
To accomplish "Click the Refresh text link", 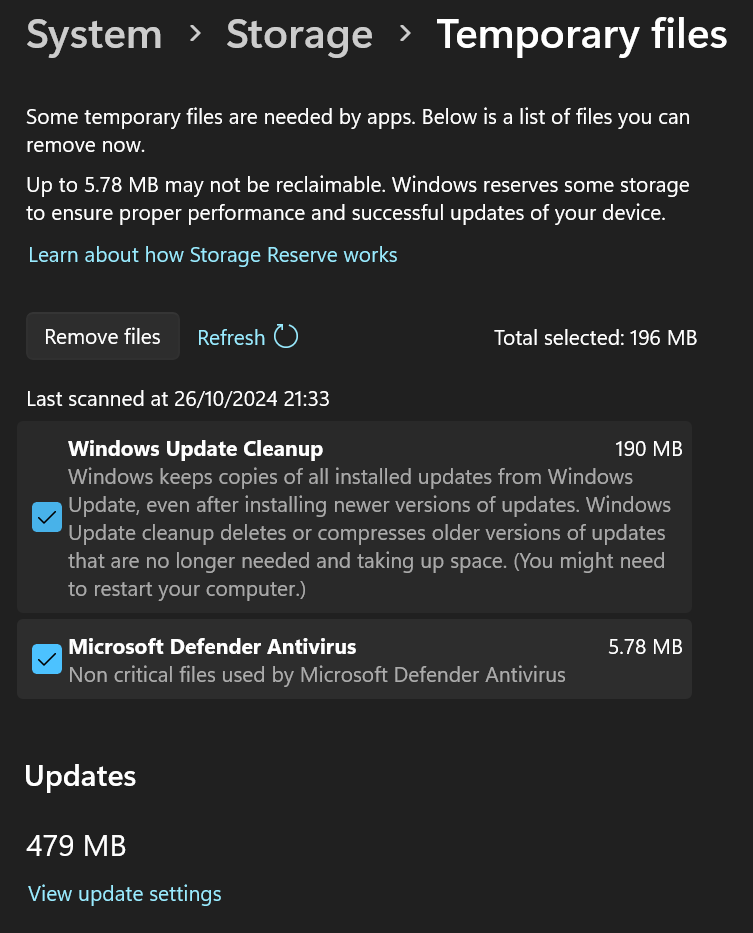I will pos(231,337).
